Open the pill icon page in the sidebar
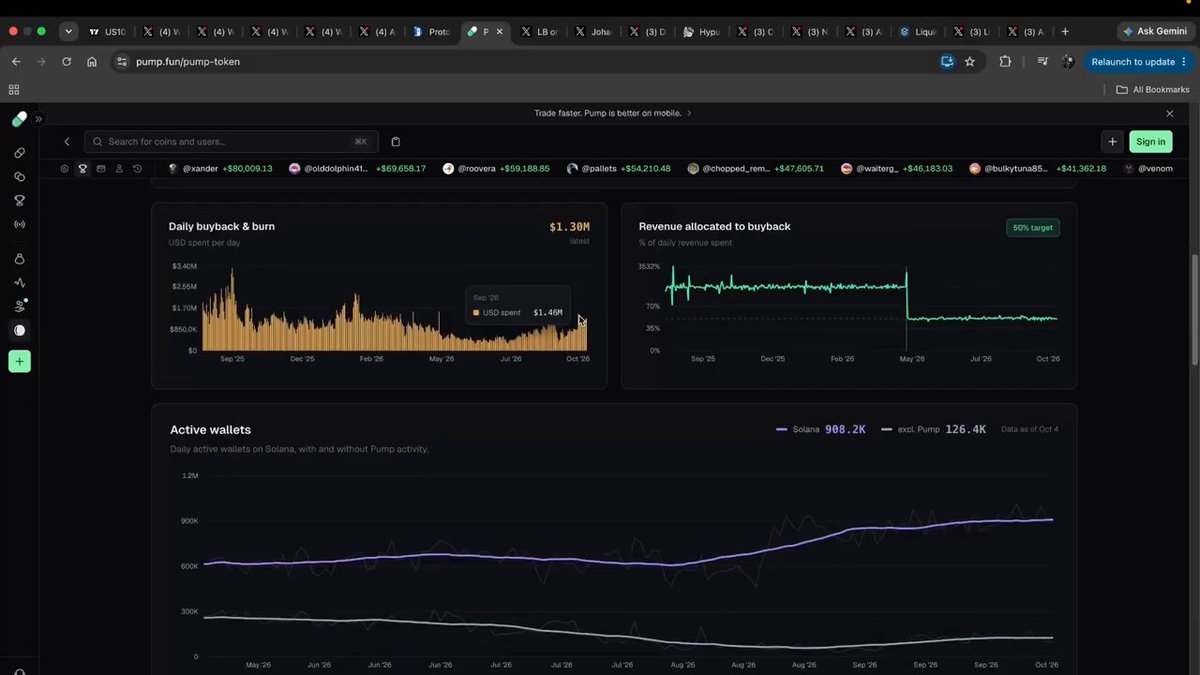Screen dimensions: 1200x675 (19, 153)
